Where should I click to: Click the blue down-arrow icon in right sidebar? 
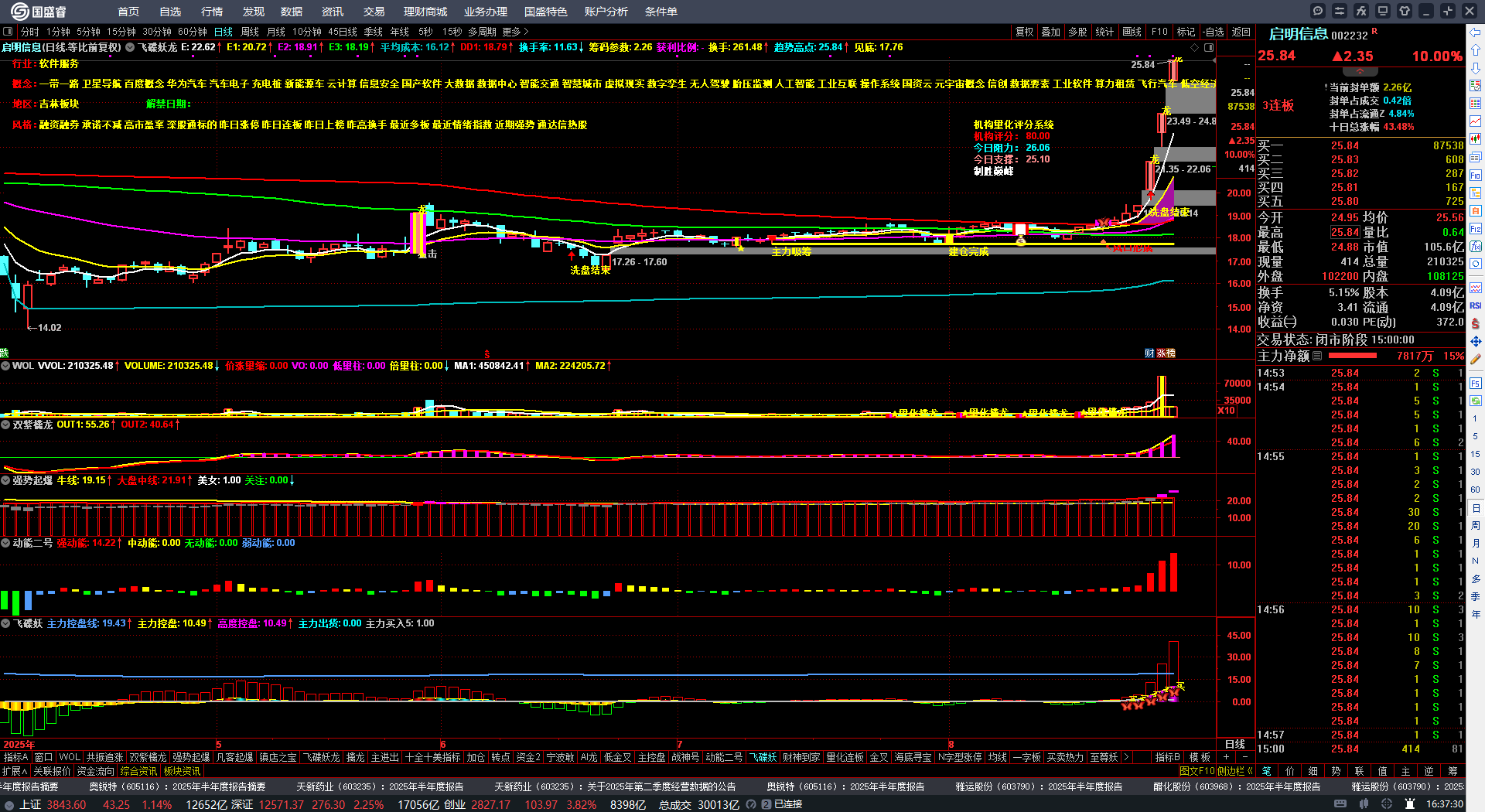pos(1476,68)
